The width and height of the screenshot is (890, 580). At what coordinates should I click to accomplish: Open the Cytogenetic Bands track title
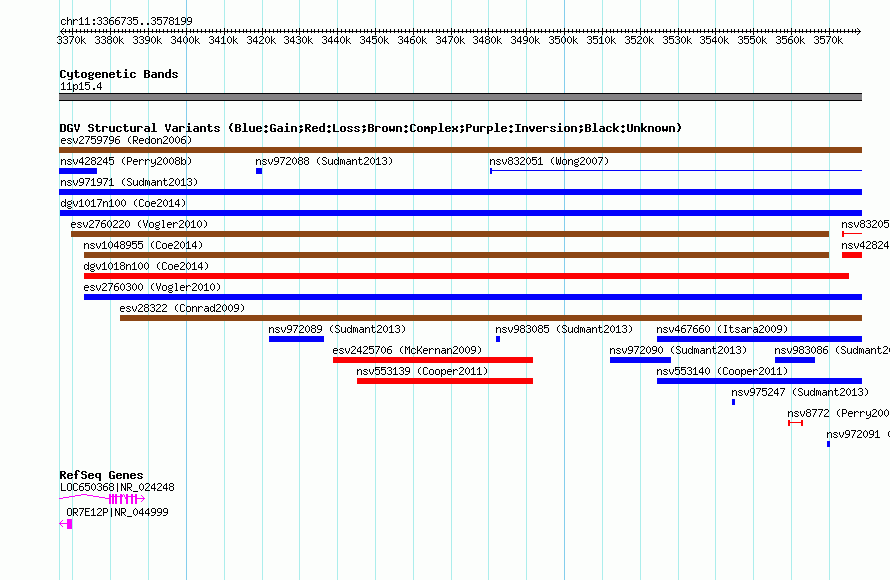[x=119, y=74]
